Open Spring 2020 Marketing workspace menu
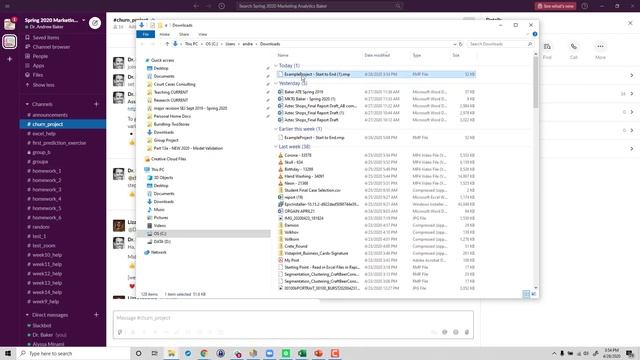 tap(55, 20)
